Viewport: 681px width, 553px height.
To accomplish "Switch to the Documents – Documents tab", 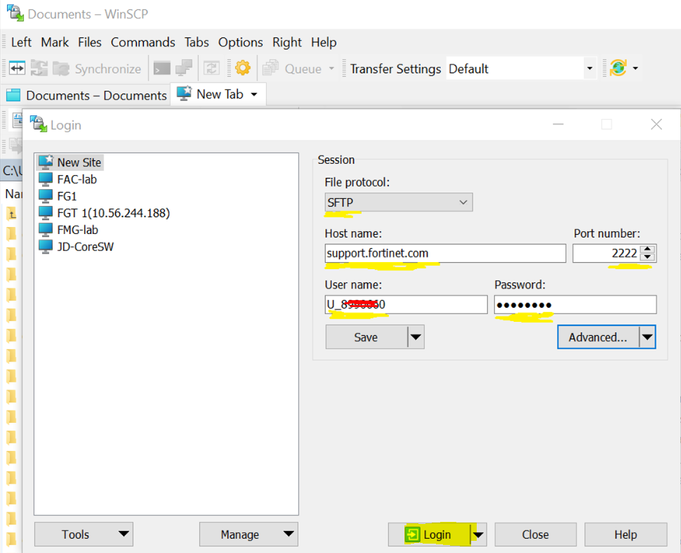I will point(87,95).
